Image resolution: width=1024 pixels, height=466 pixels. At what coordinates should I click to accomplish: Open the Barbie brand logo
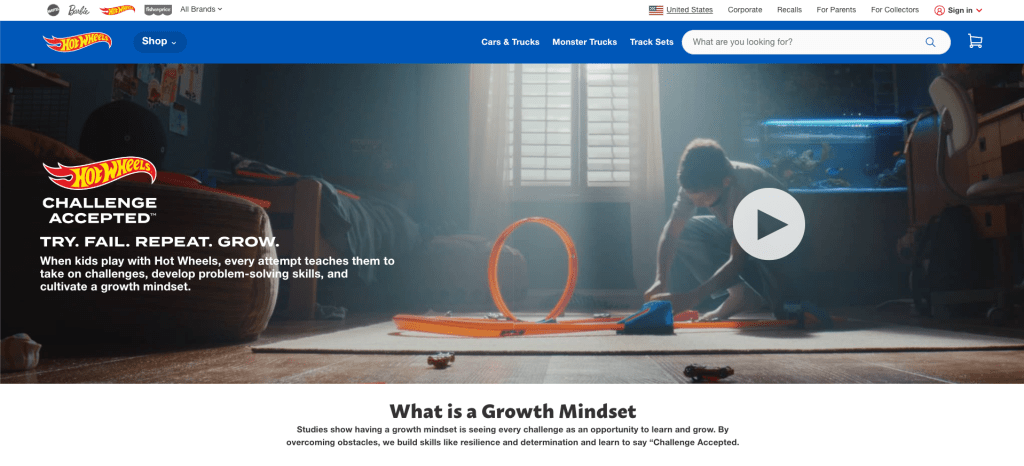coord(79,10)
